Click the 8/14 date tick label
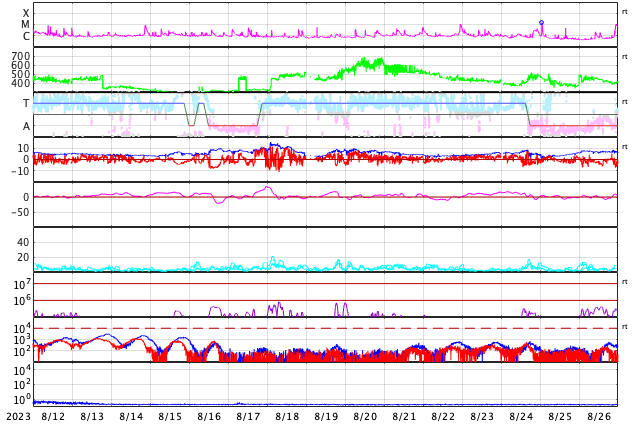The width and height of the screenshot is (634, 424). point(131,416)
